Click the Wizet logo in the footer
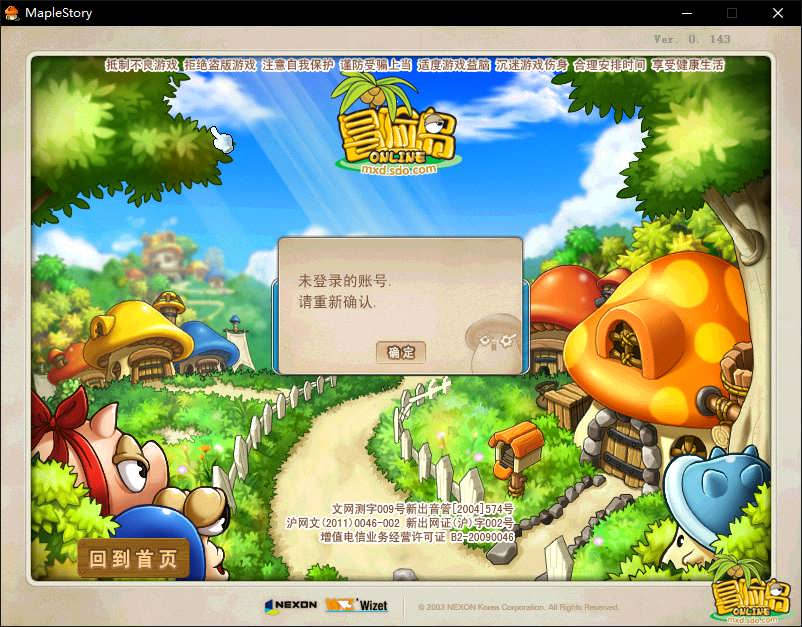 click(356, 605)
